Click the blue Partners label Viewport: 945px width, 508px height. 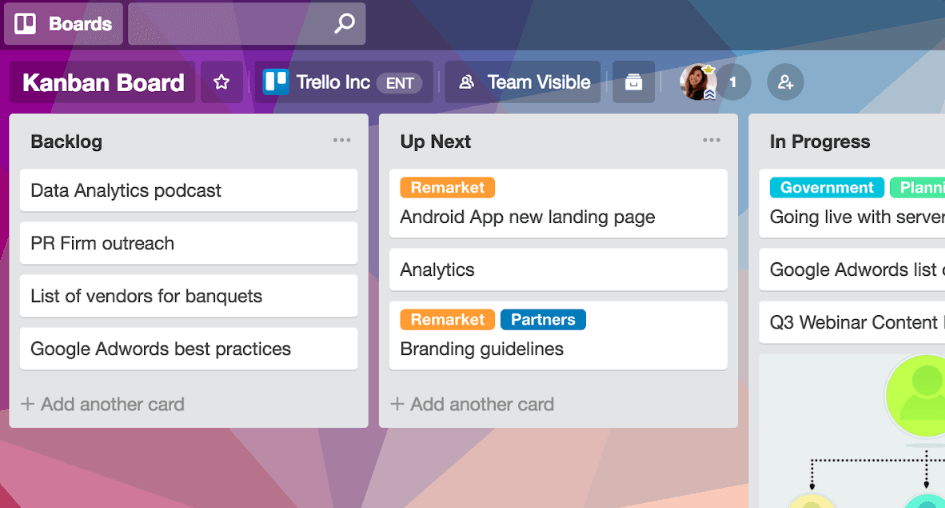543,319
